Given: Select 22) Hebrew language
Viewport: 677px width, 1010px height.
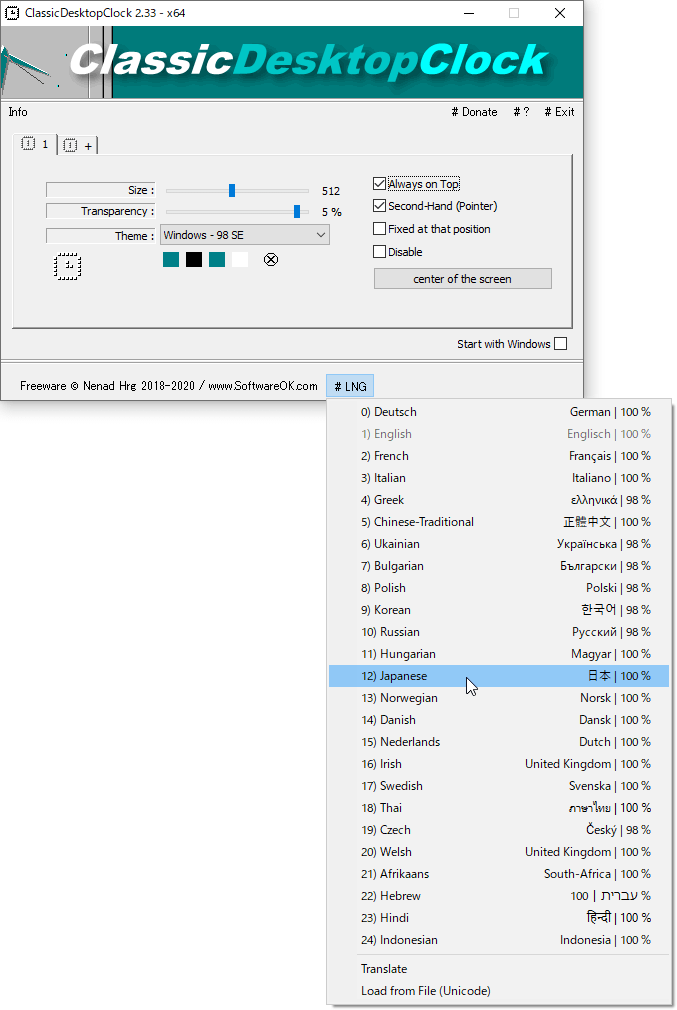Looking at the screenshot, I should click(x=499, y=896).
